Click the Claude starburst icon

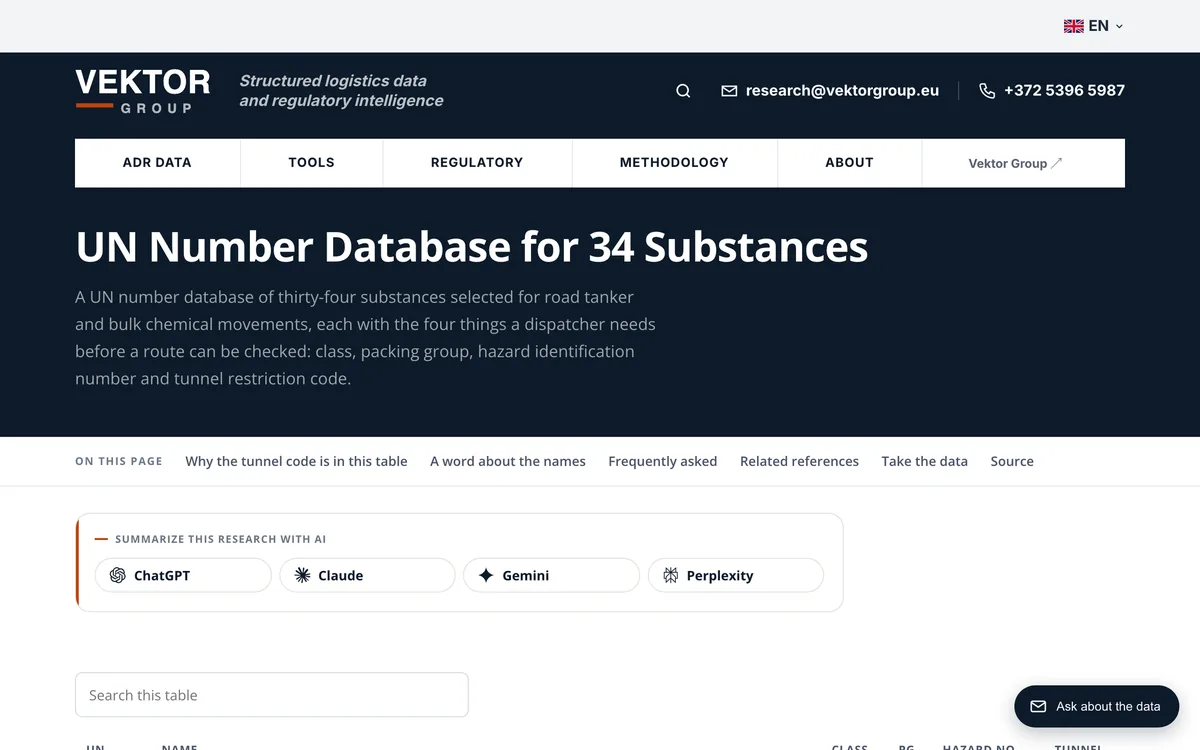(302, 575)
